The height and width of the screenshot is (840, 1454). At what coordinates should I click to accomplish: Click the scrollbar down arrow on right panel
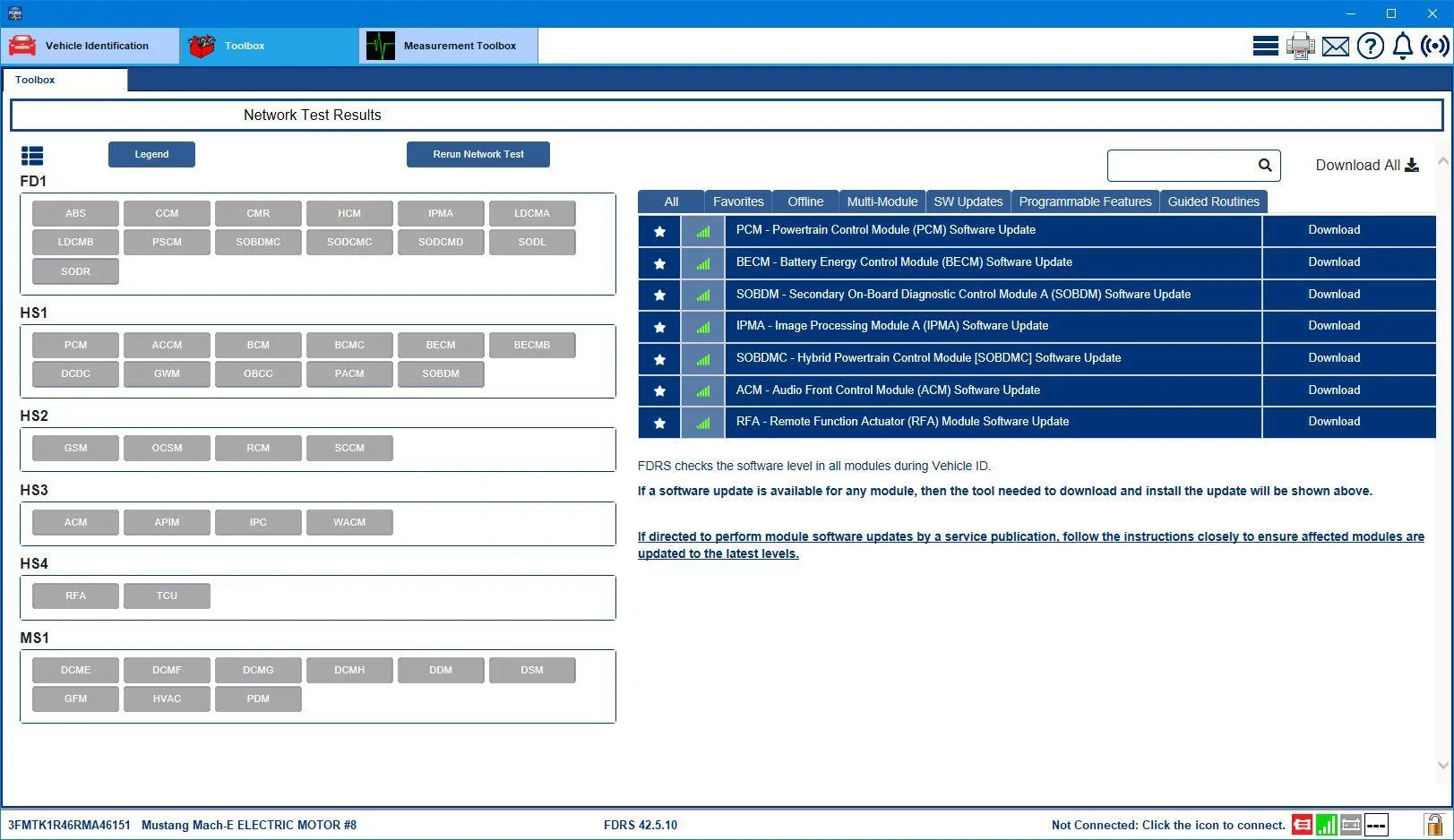click(x=1442, y=765)
